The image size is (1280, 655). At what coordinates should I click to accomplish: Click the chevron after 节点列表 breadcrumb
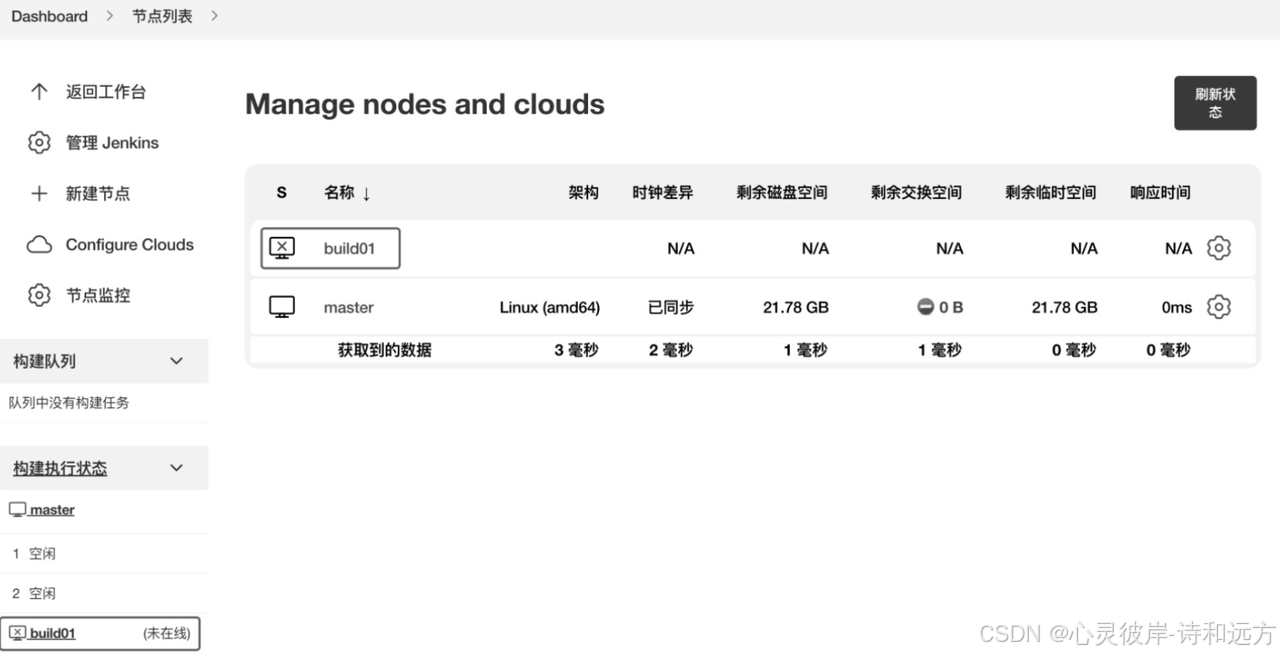pyautogui.click(x=214, y=16)
